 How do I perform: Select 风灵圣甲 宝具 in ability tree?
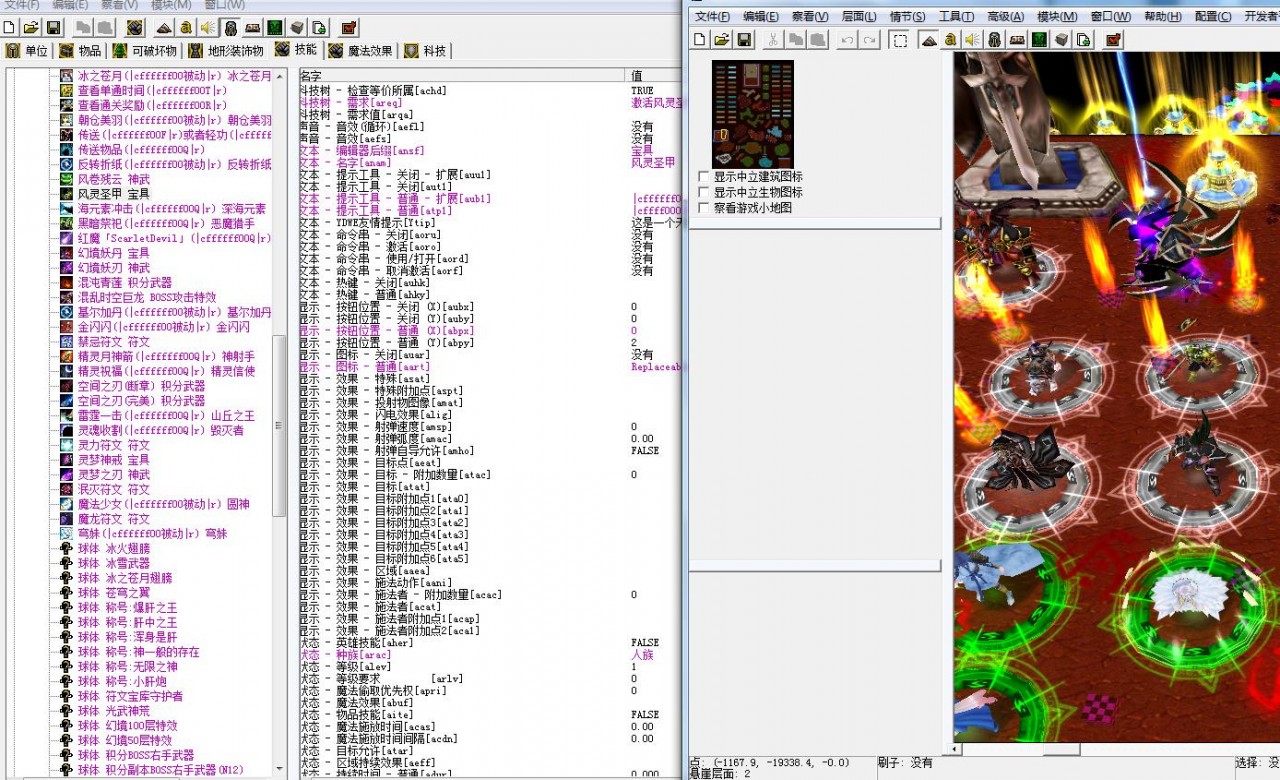113,194
